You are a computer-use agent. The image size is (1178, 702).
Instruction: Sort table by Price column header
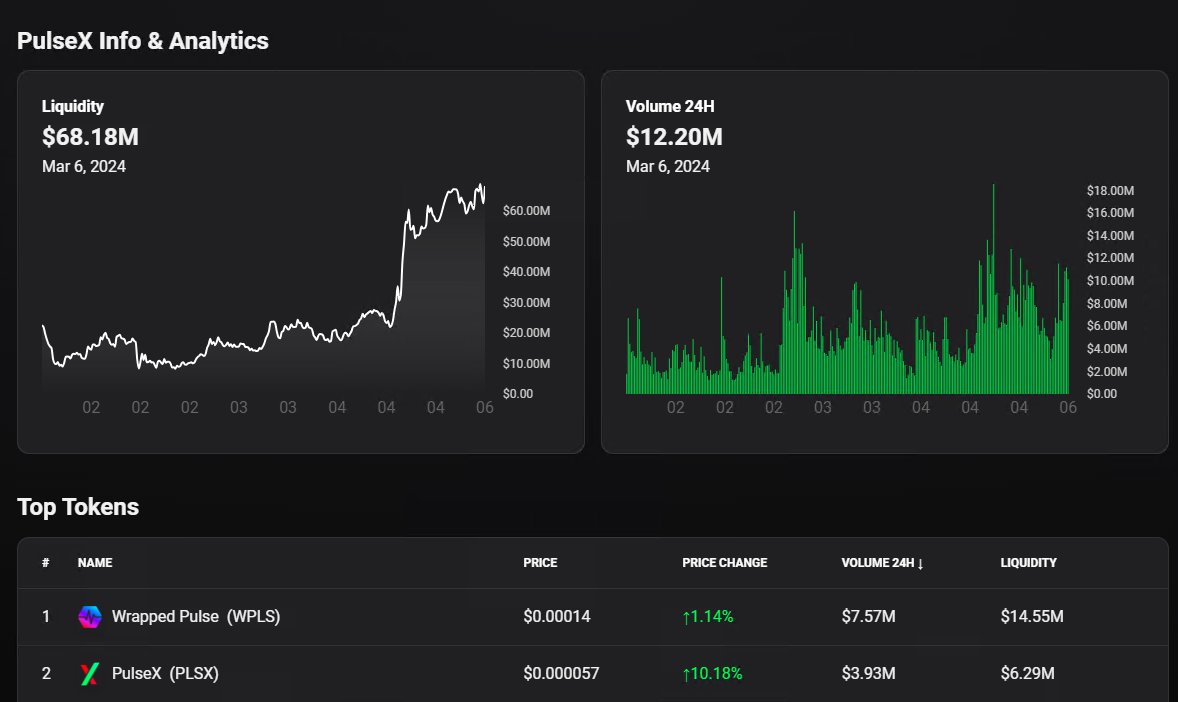pos(540,563)
